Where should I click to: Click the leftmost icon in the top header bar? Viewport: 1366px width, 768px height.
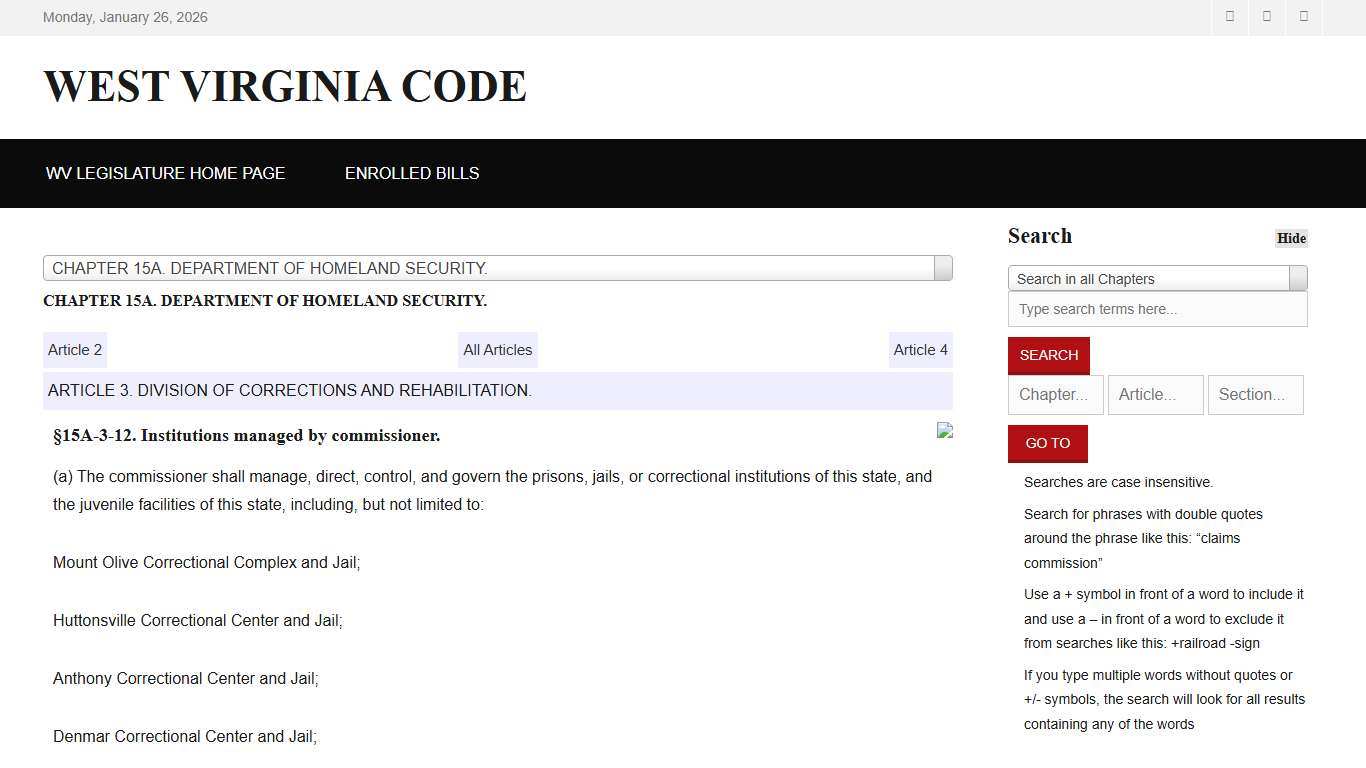tap(1229, 17)
